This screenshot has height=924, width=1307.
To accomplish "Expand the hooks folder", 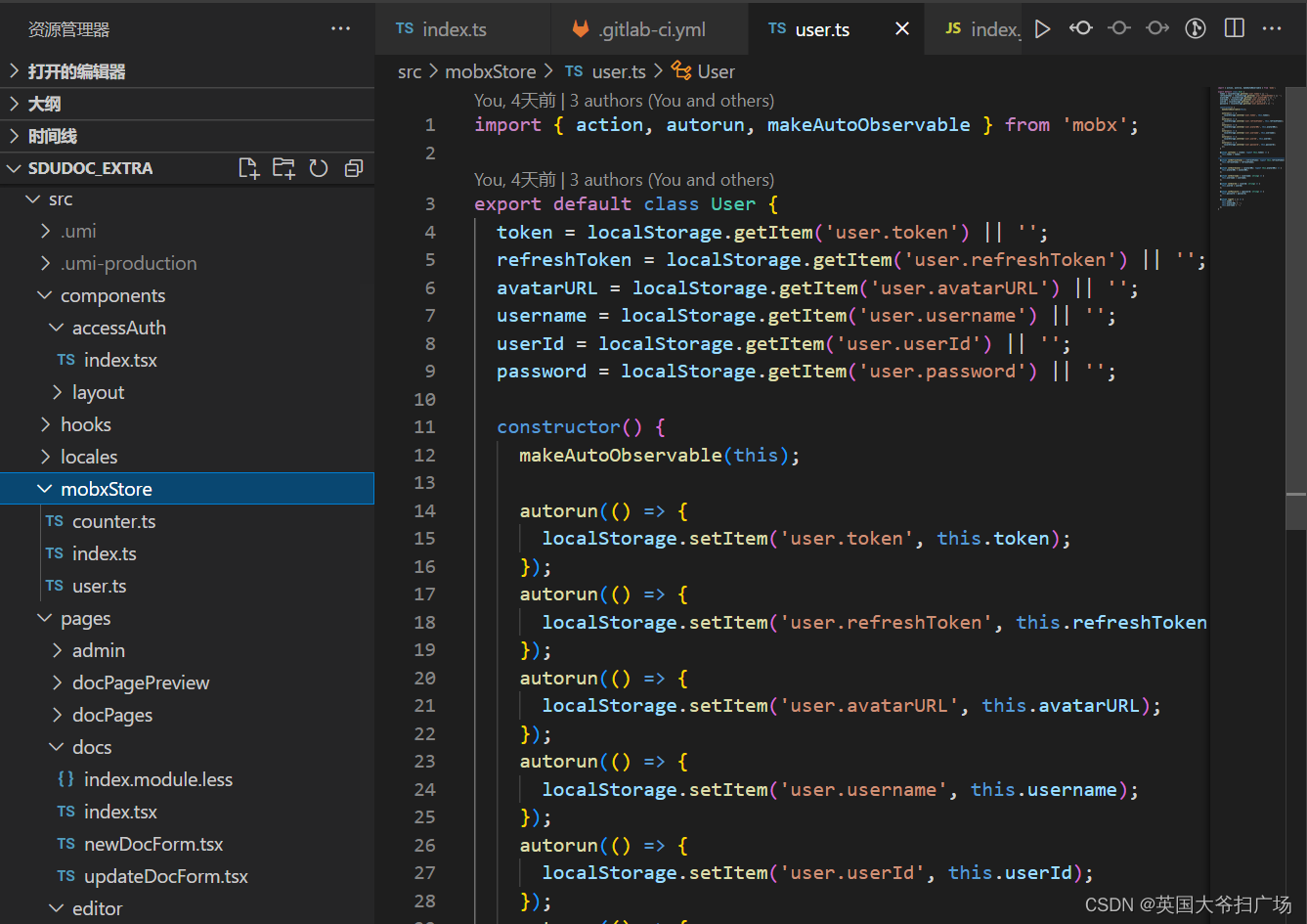I will pyautogui.click(x=187, y=424).
